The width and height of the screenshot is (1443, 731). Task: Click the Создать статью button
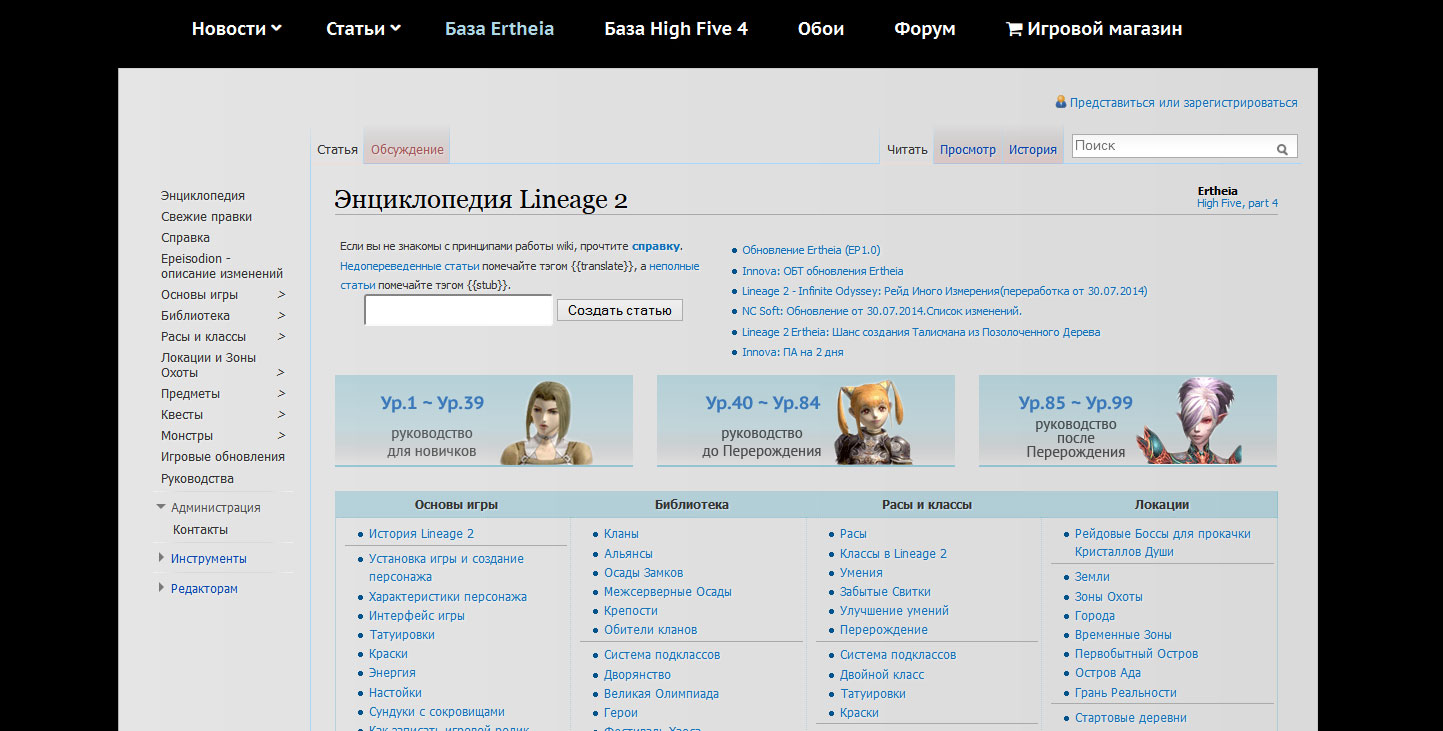pos(620,310)
